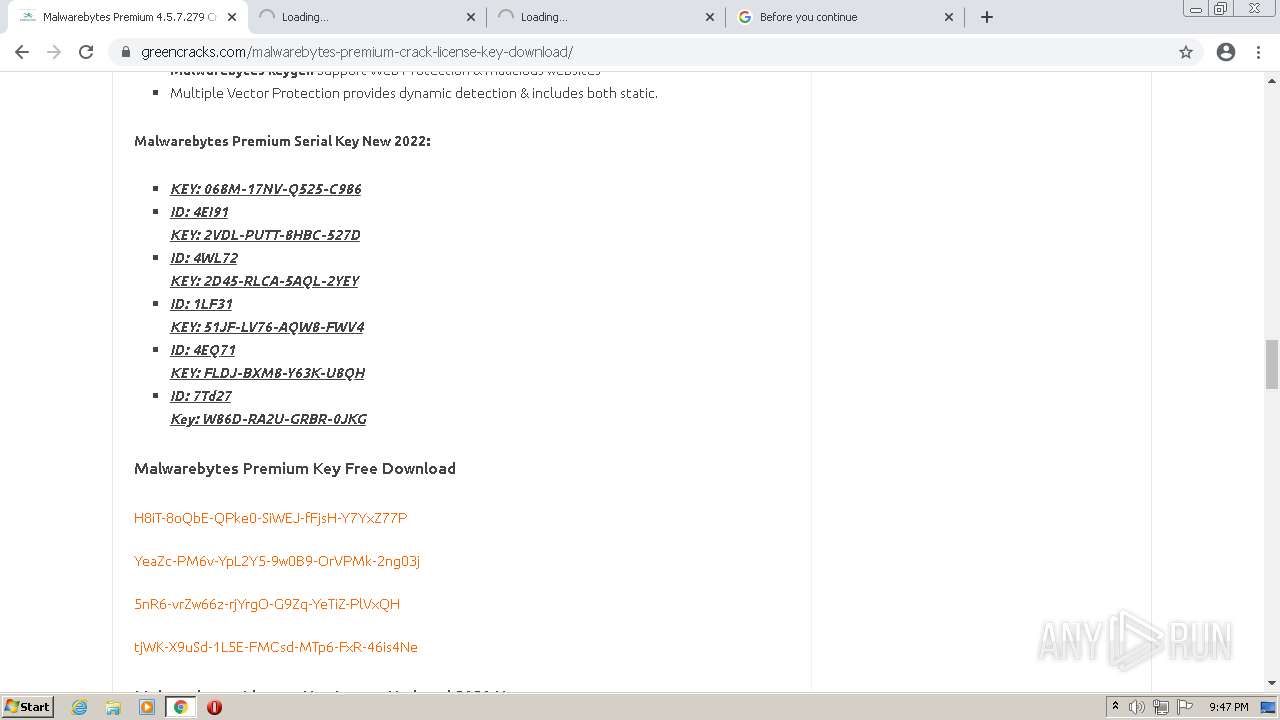Open the media player taskbar icon
Image resolution: width=1280 pixels, height=720 pixels.
[147, 707]
